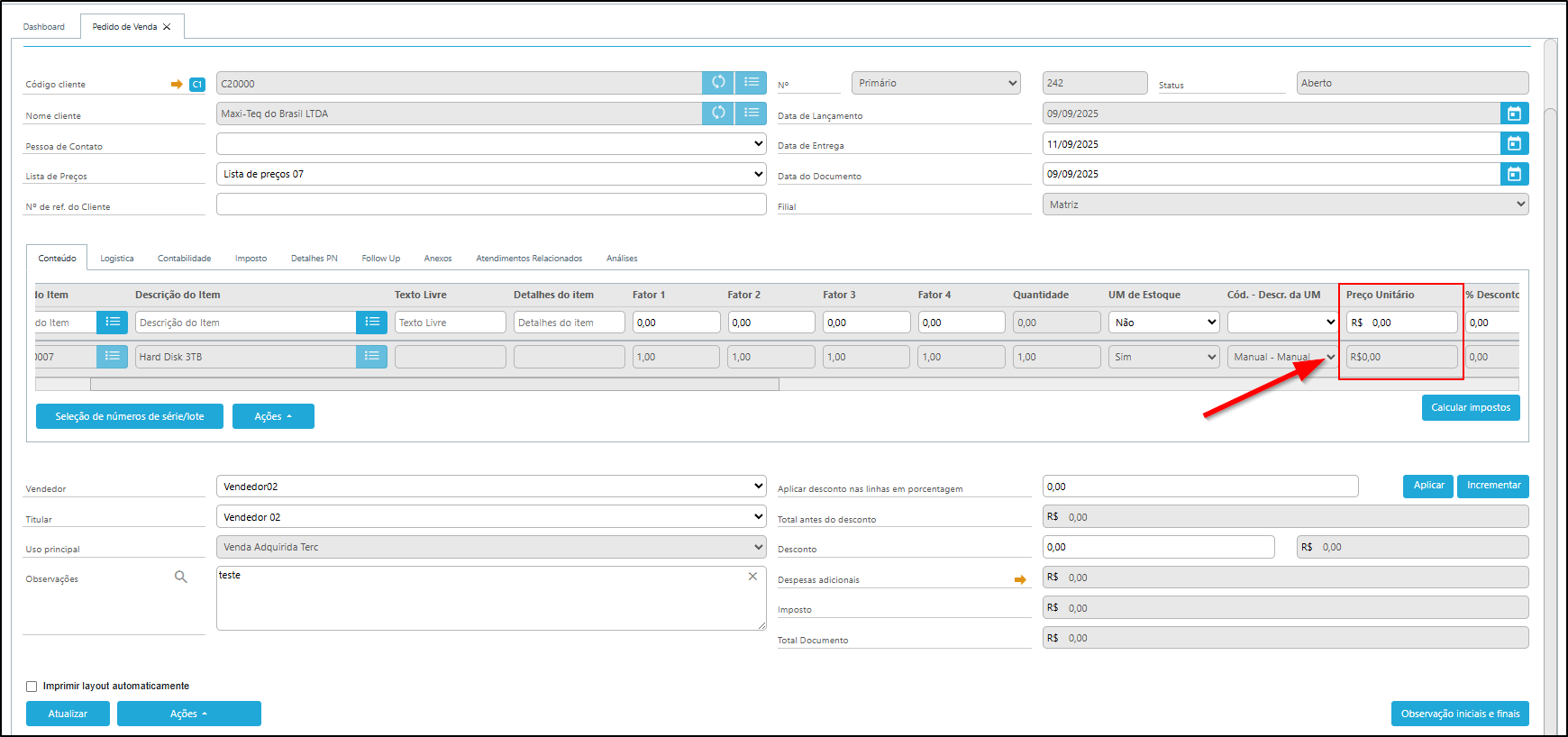Open calendar for Data de Entrega
This screenshot has width=1568, height=737.
[1514, 143]
